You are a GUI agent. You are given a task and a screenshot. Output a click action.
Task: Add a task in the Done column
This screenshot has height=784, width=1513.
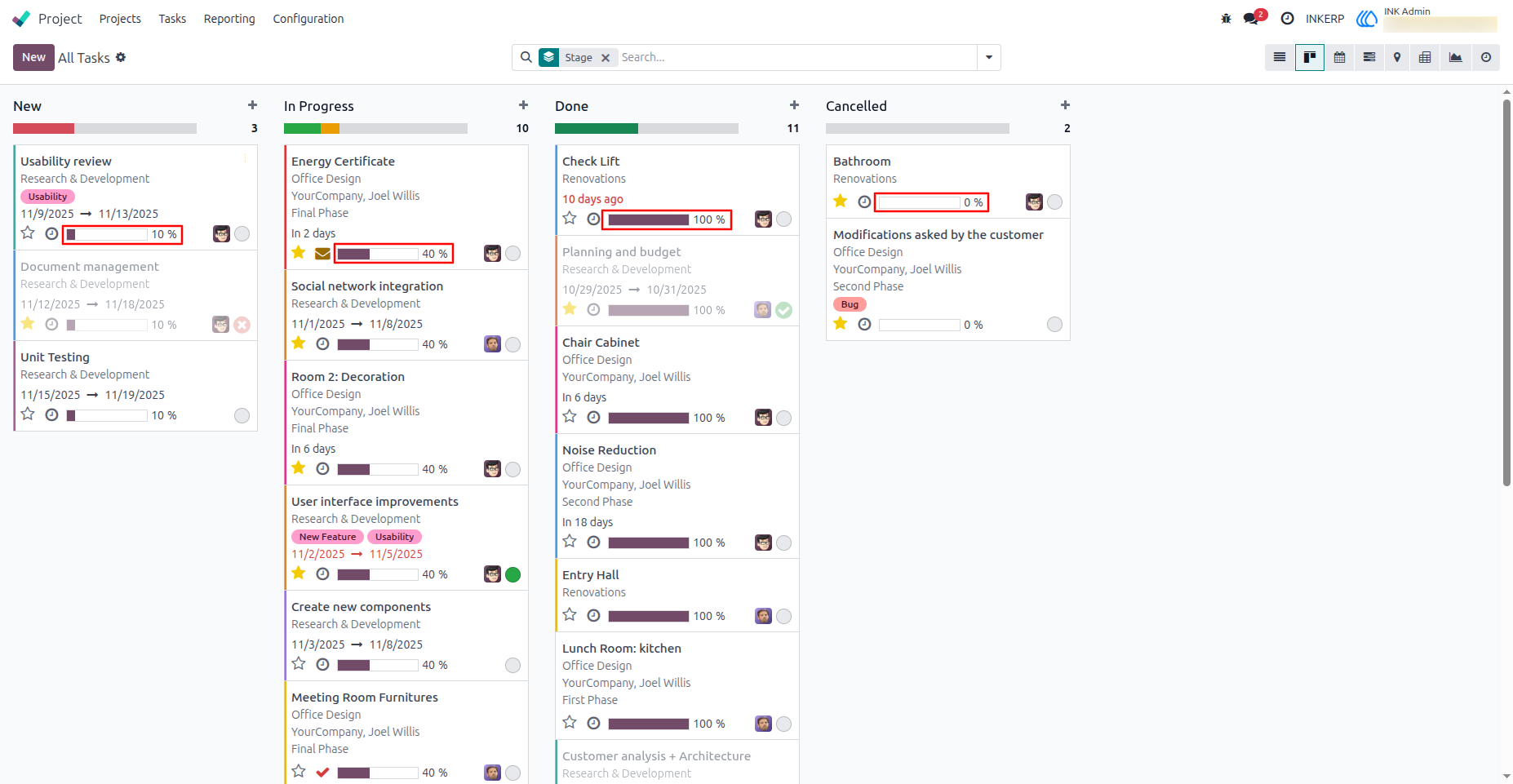(794, 105)
